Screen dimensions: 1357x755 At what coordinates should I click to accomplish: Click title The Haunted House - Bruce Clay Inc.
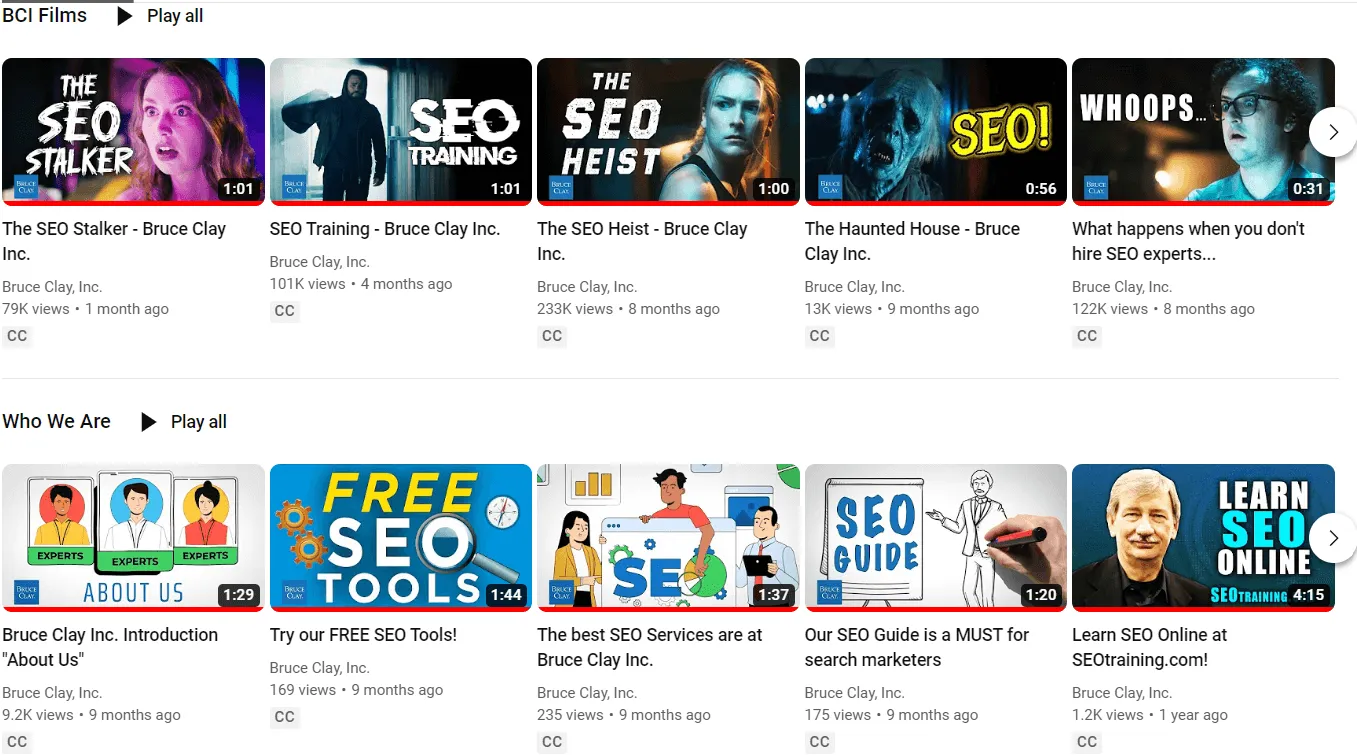tap(912, 241)
